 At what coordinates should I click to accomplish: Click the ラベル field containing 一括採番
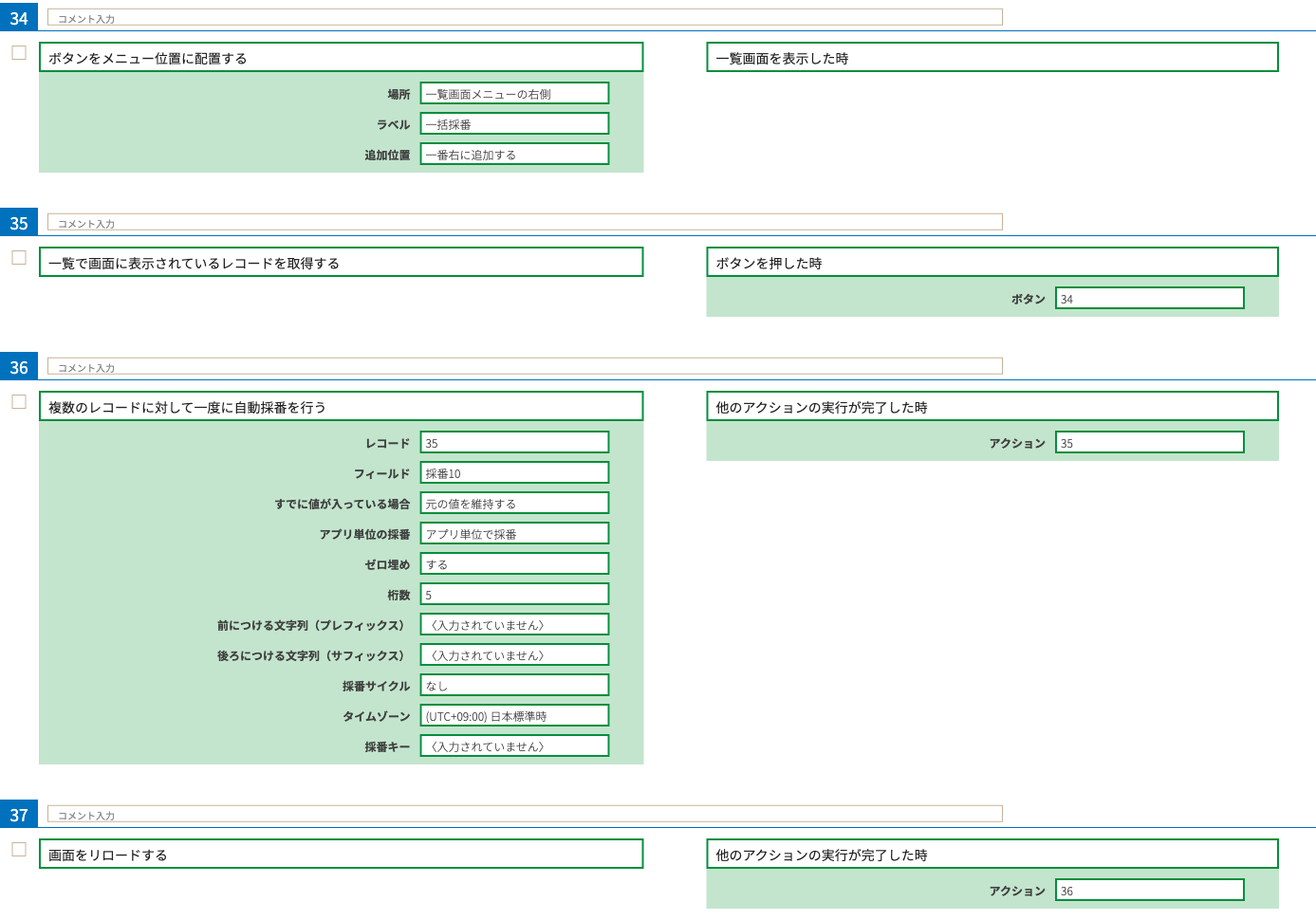click(x=514, y=124)
